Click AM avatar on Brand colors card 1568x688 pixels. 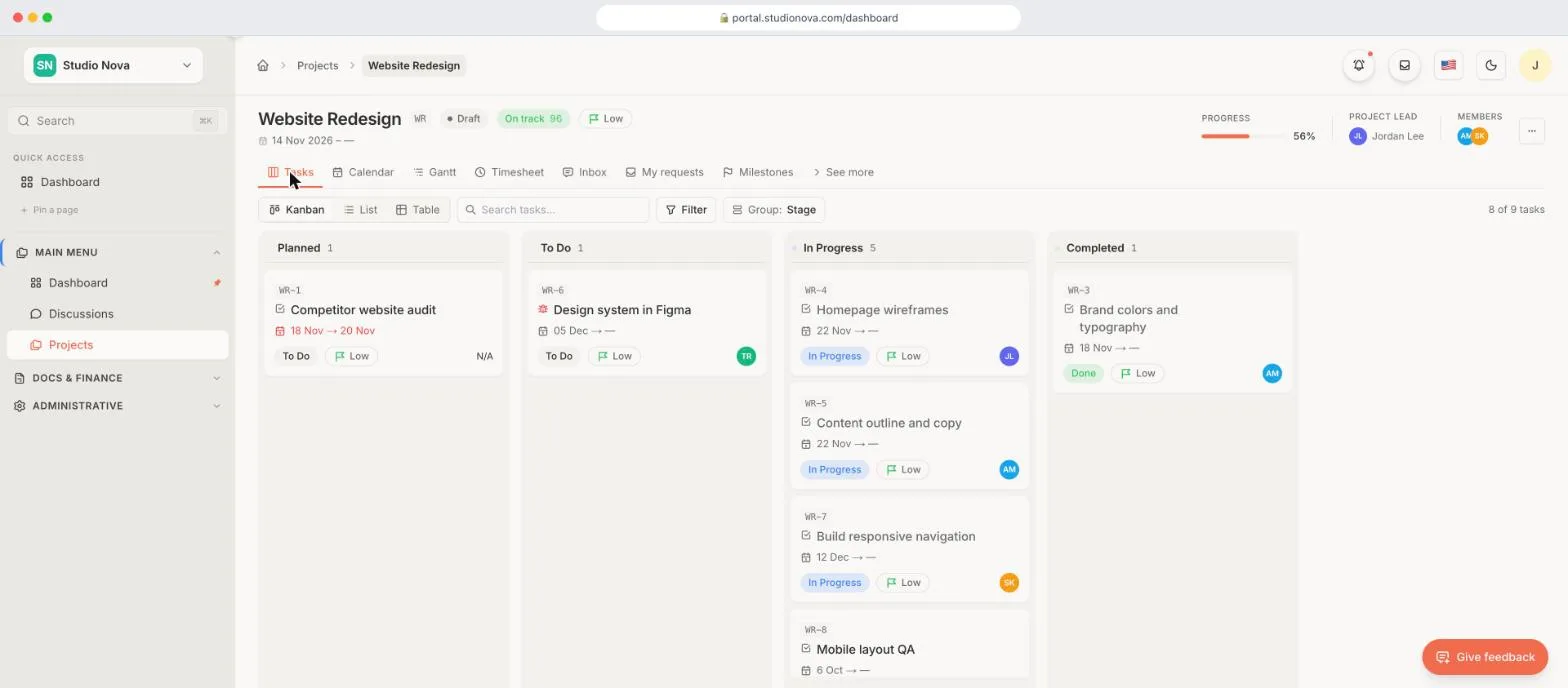1272,373
